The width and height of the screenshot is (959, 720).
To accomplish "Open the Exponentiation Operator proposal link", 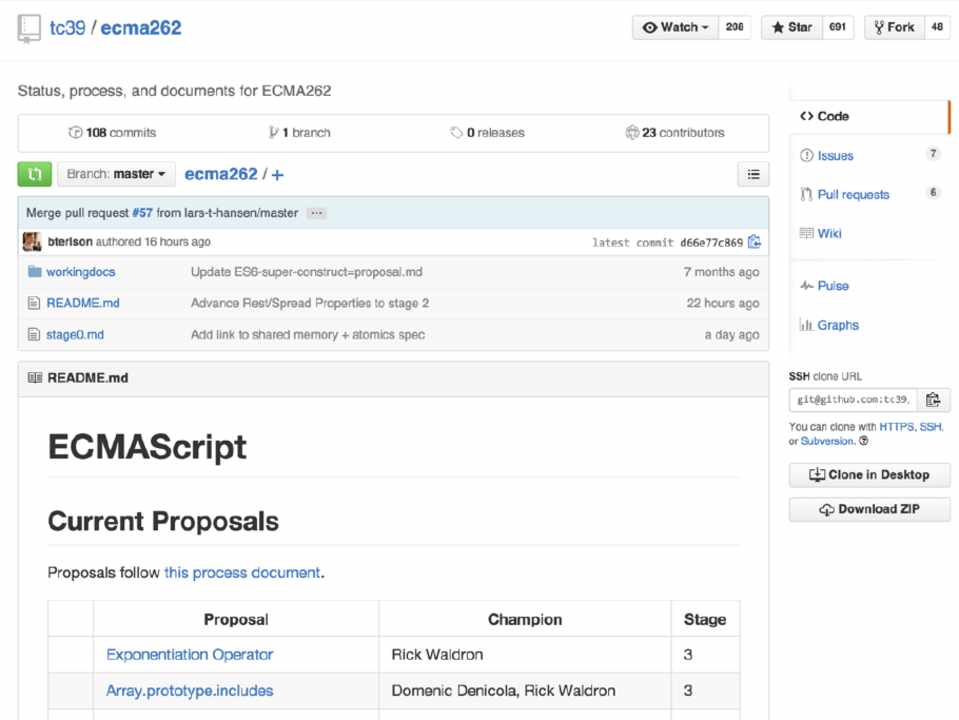I will point(189,655).
